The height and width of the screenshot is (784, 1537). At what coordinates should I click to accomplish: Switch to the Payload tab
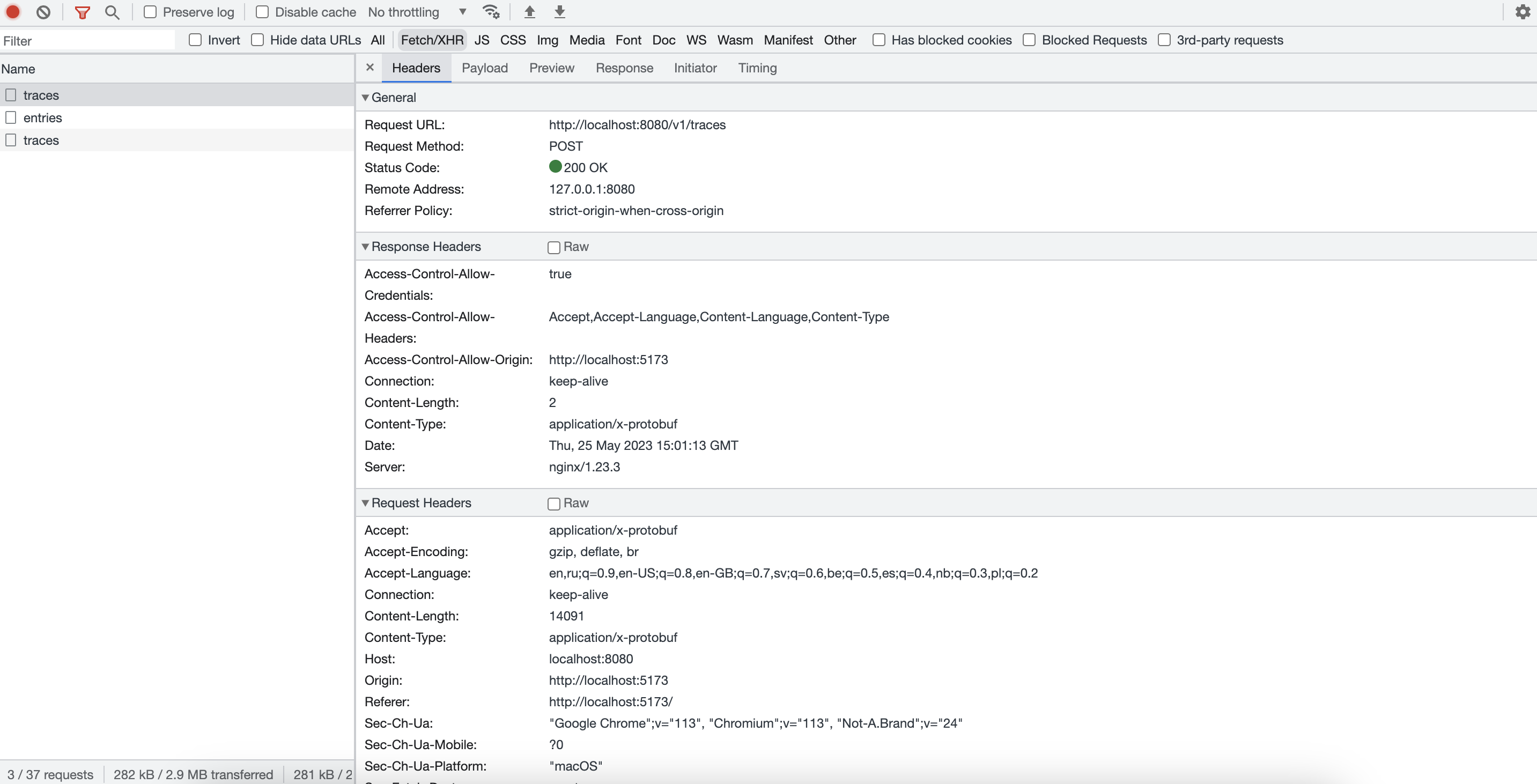tap(484, 68)
